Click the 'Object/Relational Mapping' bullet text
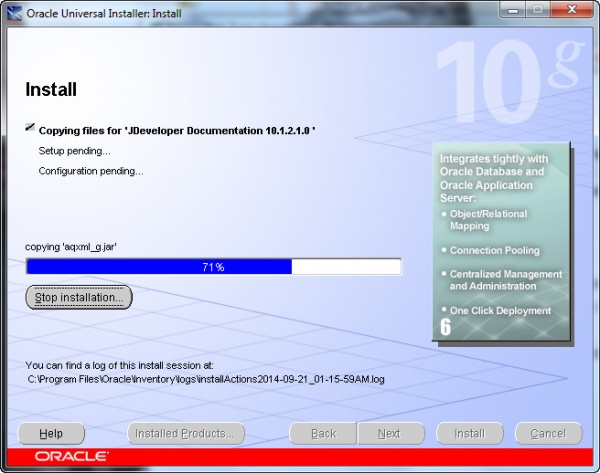Image resolution: width=600 pixels, height=473 pixels. click(x=488, y=220)
